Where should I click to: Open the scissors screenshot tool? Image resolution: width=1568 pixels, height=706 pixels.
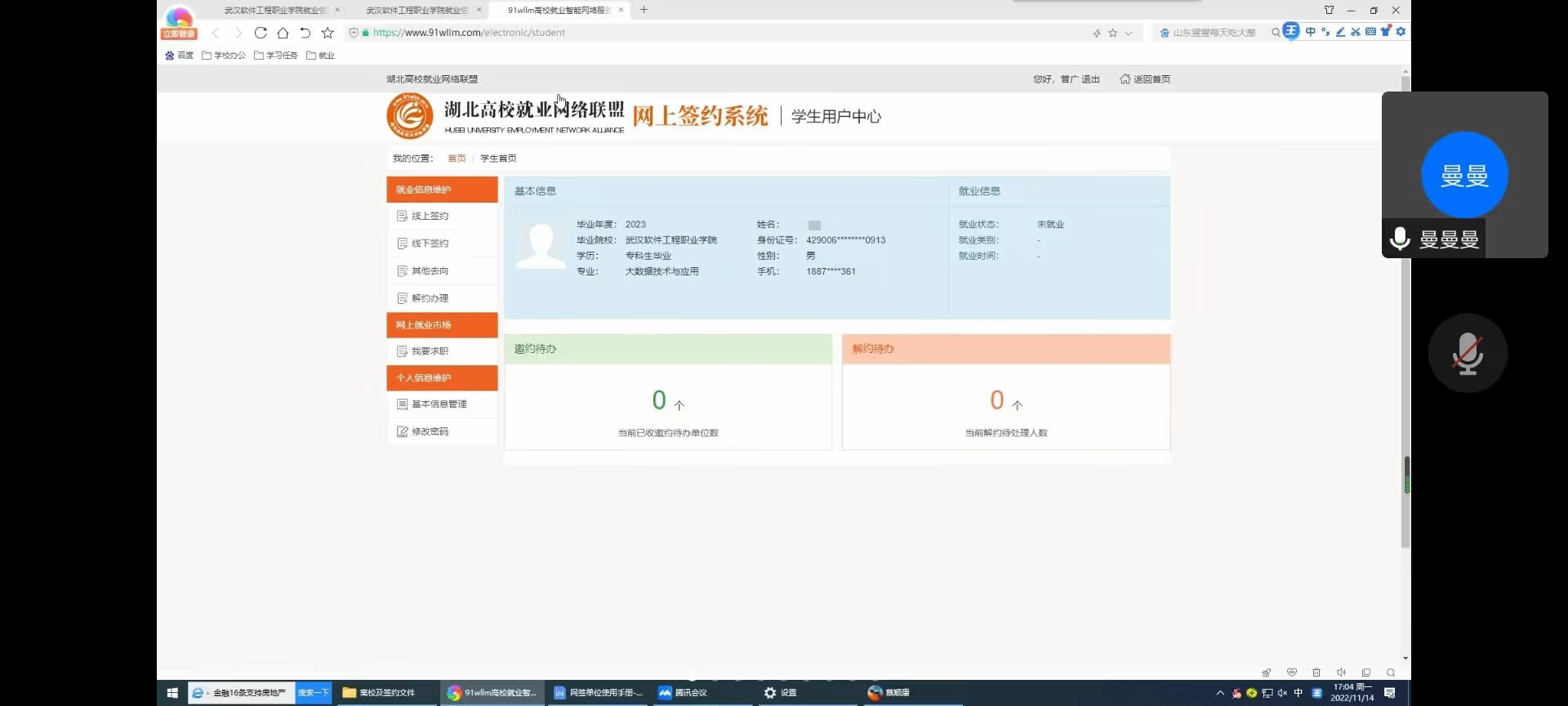click(1356, 32)
